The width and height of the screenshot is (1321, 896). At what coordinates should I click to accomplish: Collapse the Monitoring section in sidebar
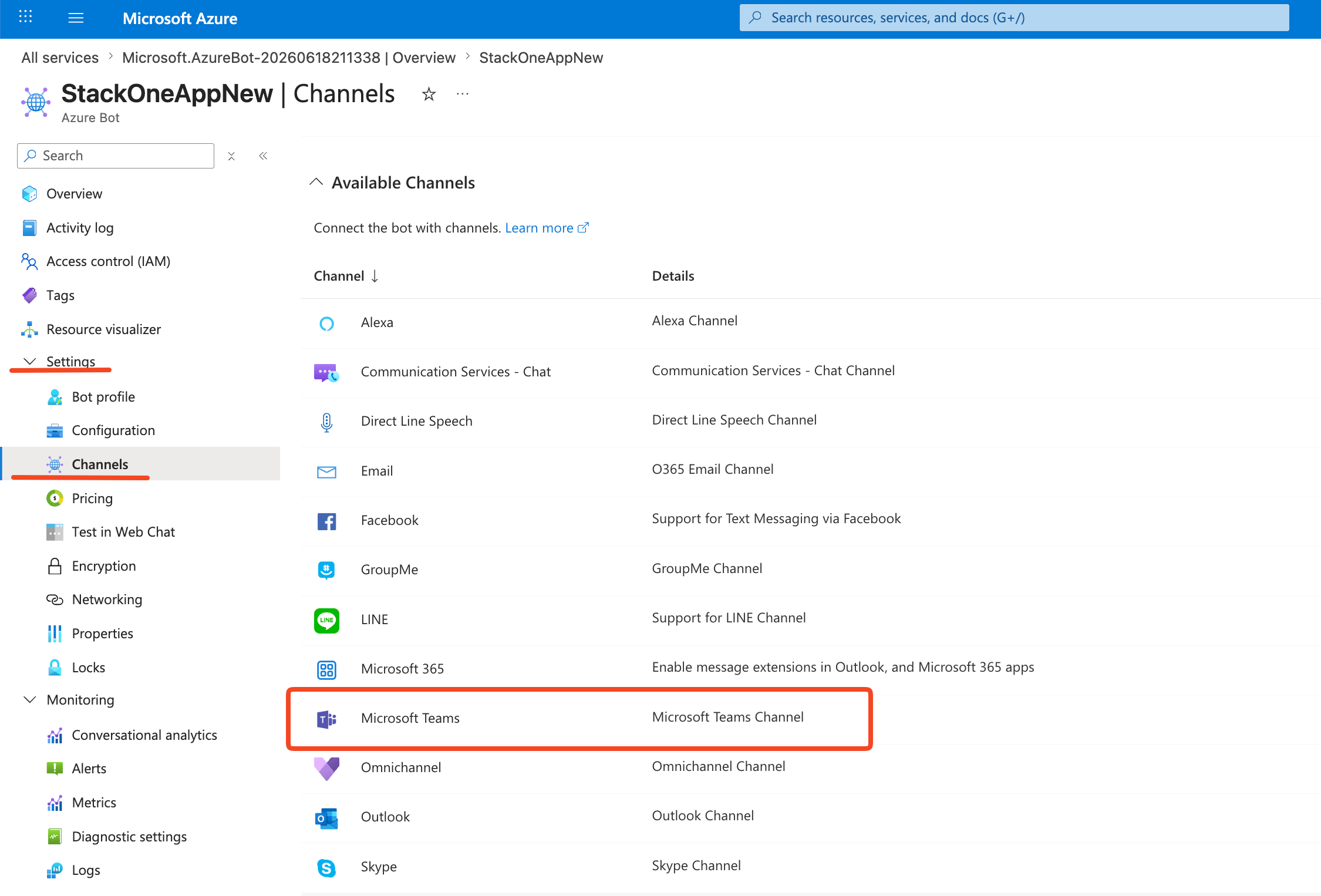coord(29,699)
